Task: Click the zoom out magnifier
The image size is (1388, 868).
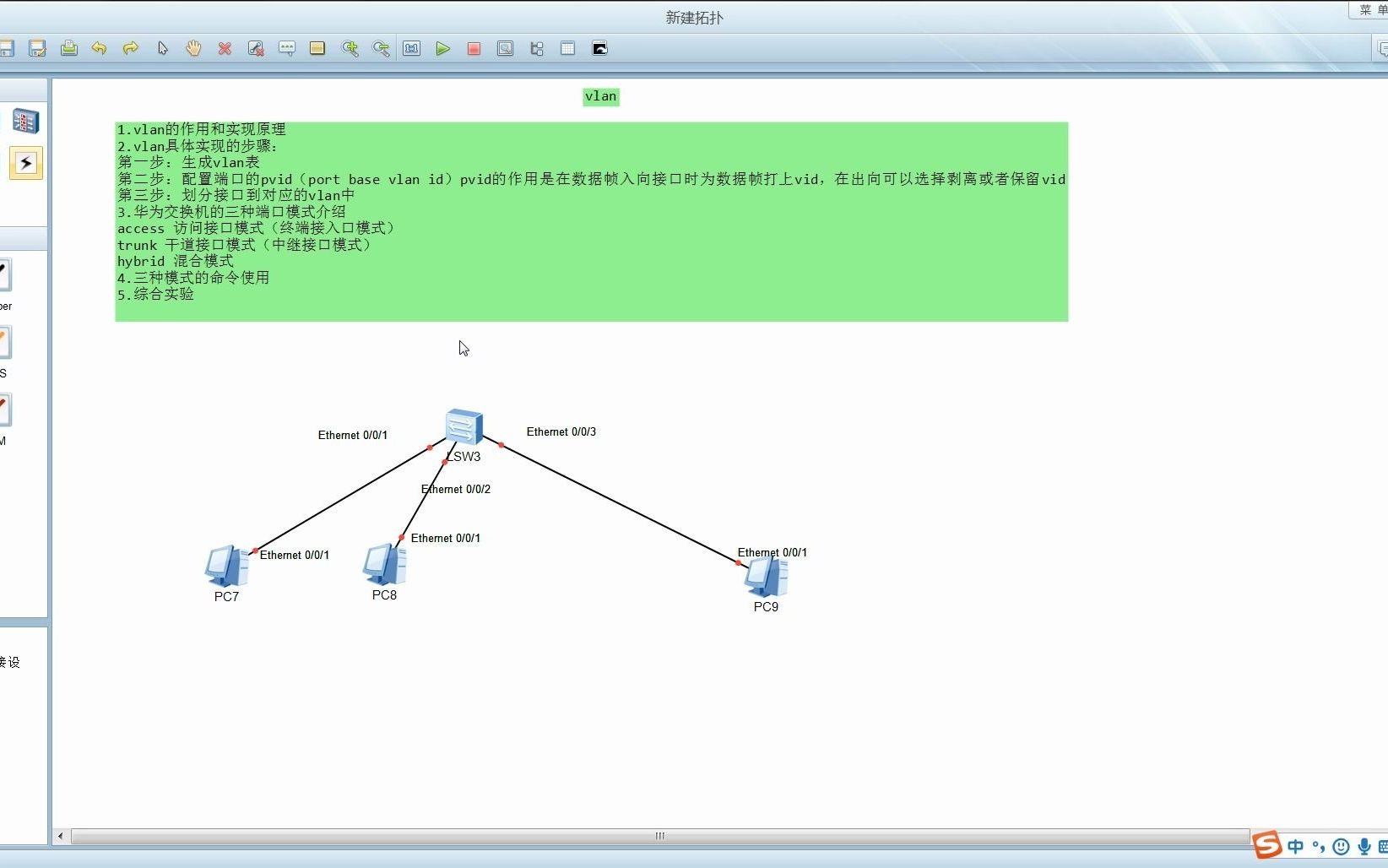Action: pyautogui.click(x=381, y=48)
